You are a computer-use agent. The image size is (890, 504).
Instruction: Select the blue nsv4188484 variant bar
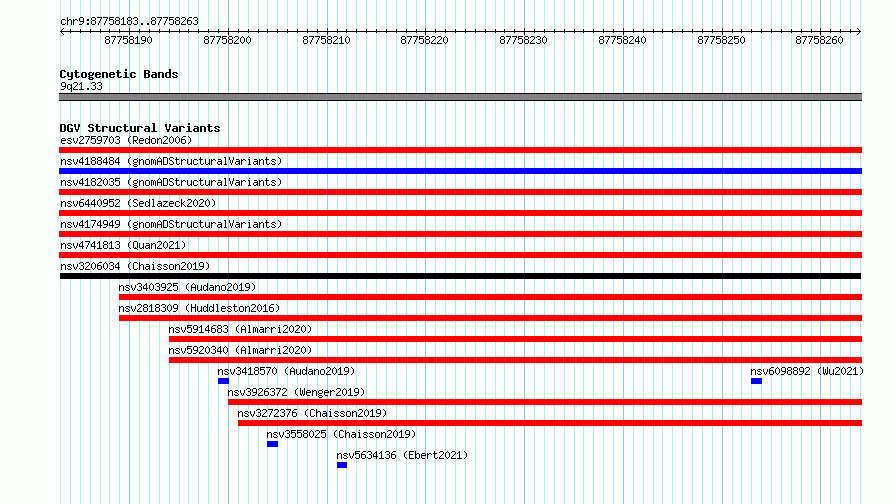(460, 171)
